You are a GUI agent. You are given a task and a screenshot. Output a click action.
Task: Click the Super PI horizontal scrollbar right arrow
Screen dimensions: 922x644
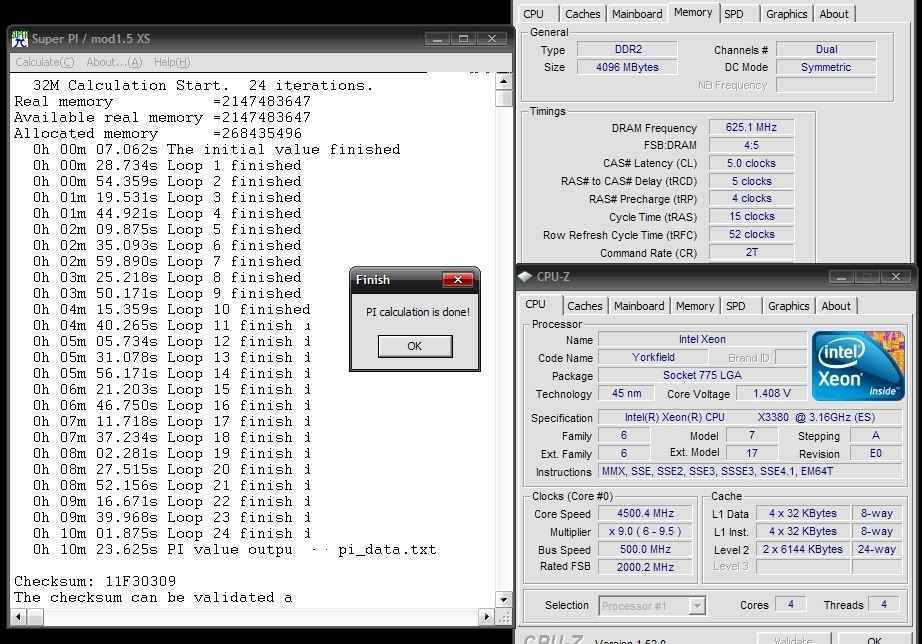point(486,616)
